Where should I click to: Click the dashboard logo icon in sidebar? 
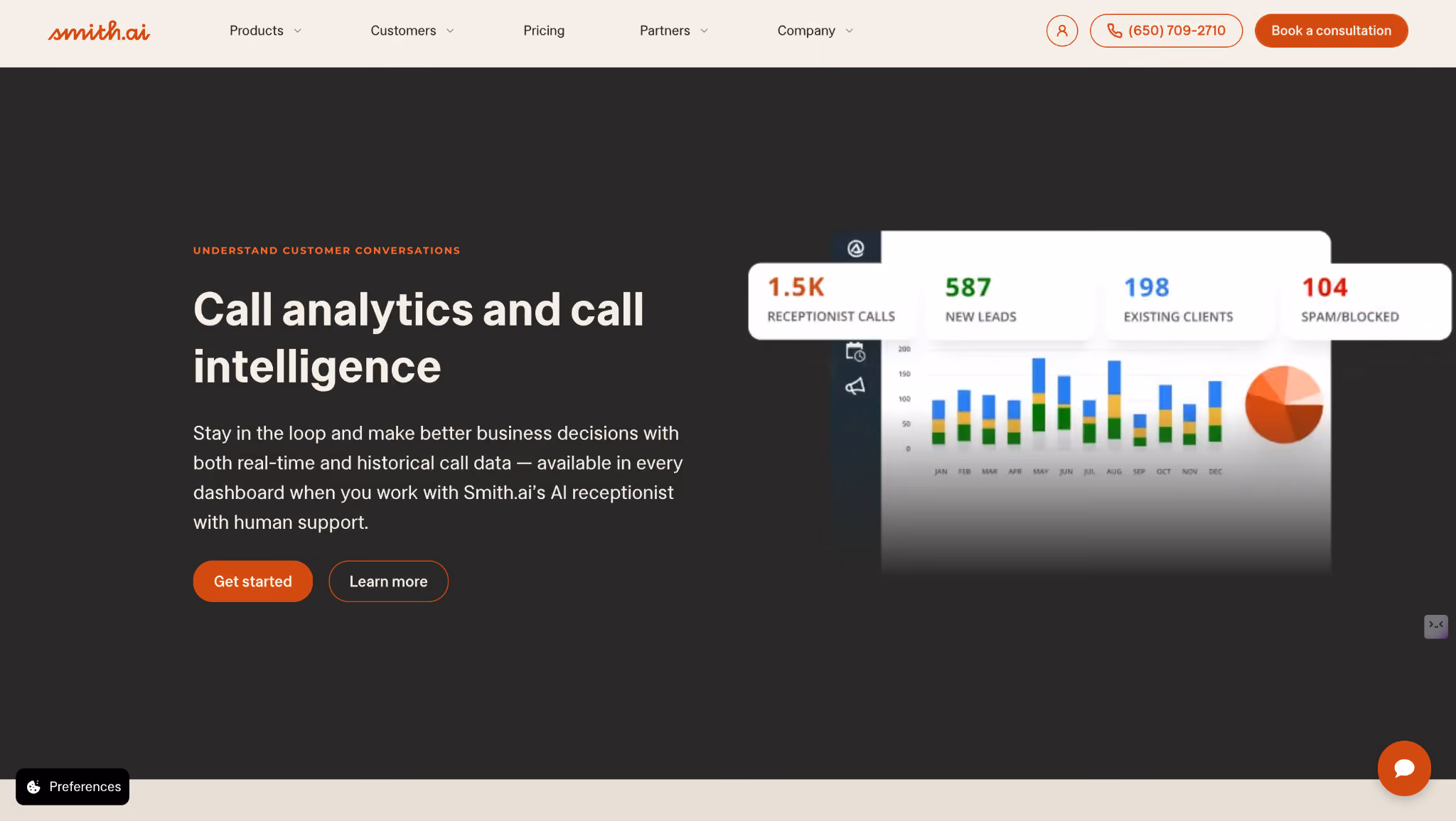pos(855,248)
